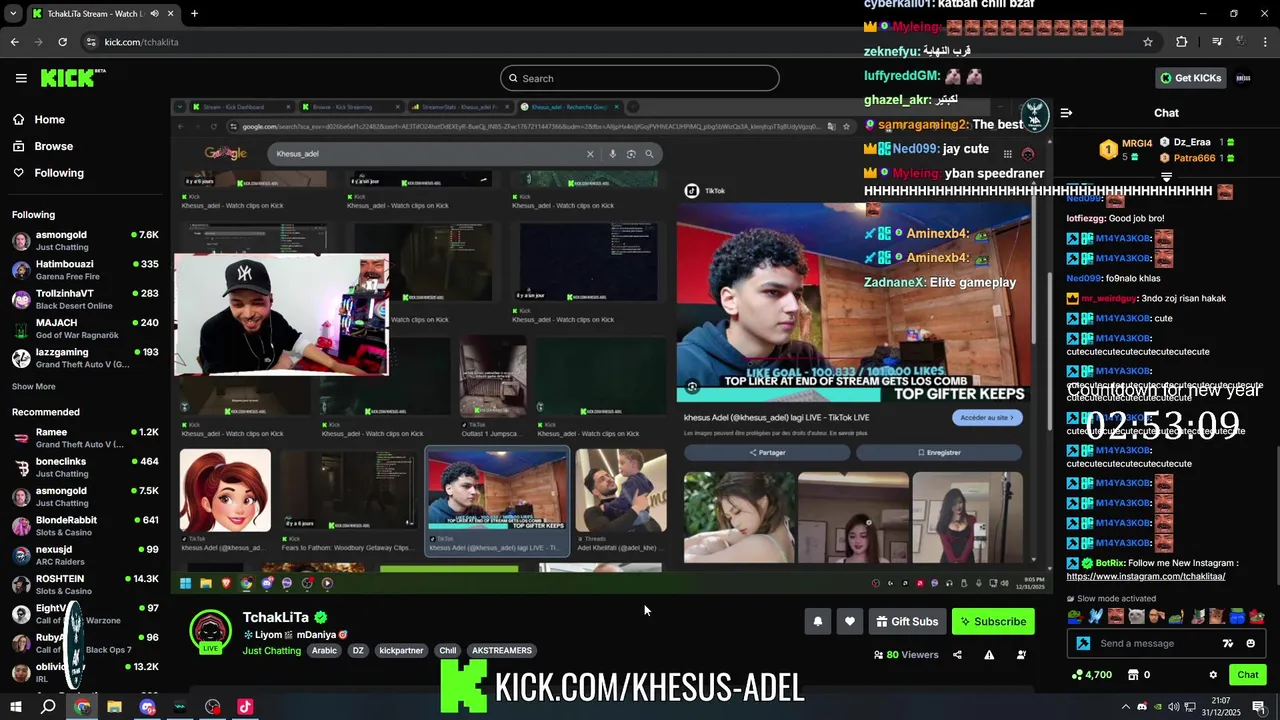Open asmongold channel in Following list
This screenshot has height=720, width=1280.
pos(85,241)
